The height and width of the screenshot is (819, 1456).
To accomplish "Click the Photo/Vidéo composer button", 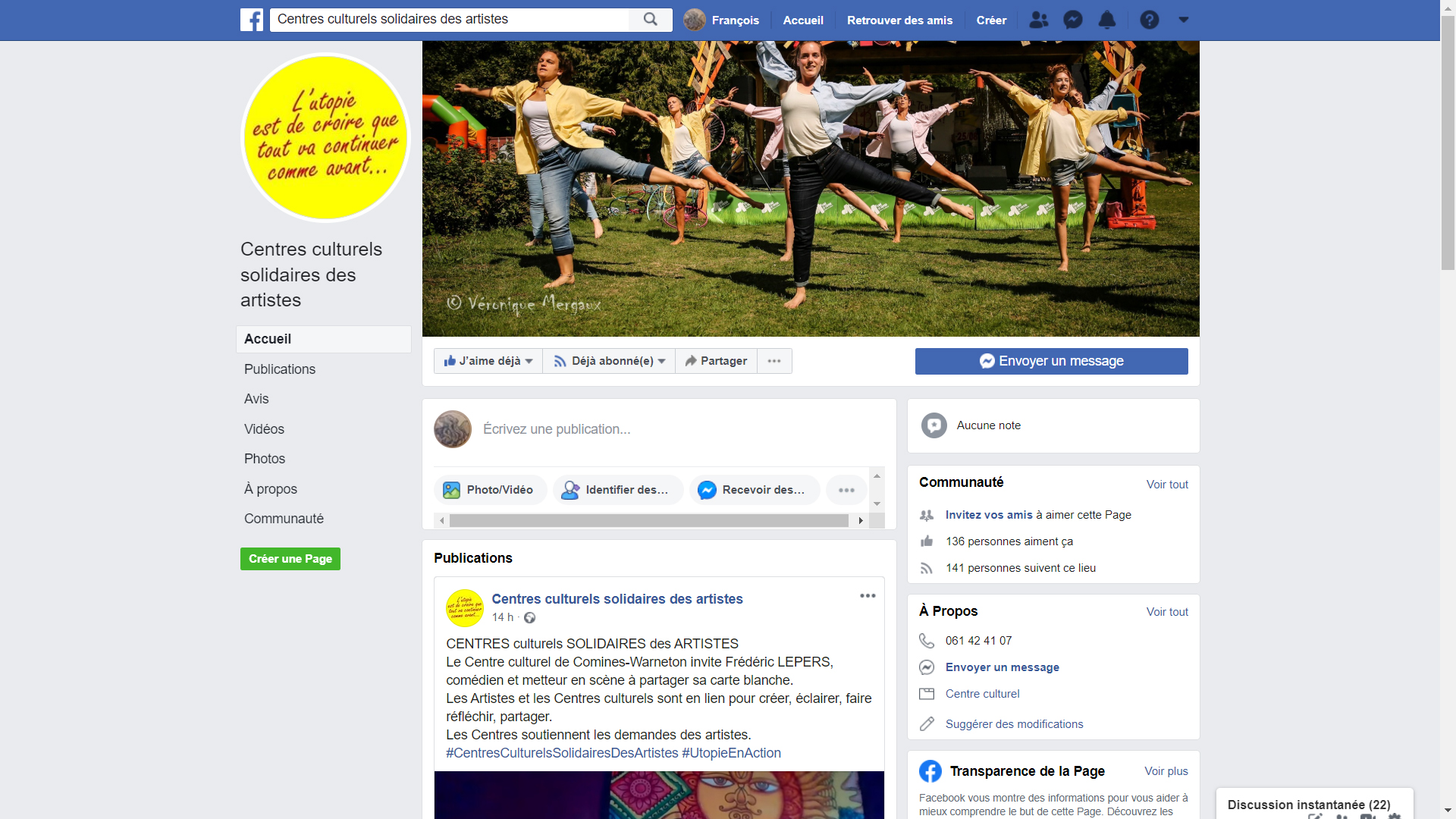I will pos(488,490).
